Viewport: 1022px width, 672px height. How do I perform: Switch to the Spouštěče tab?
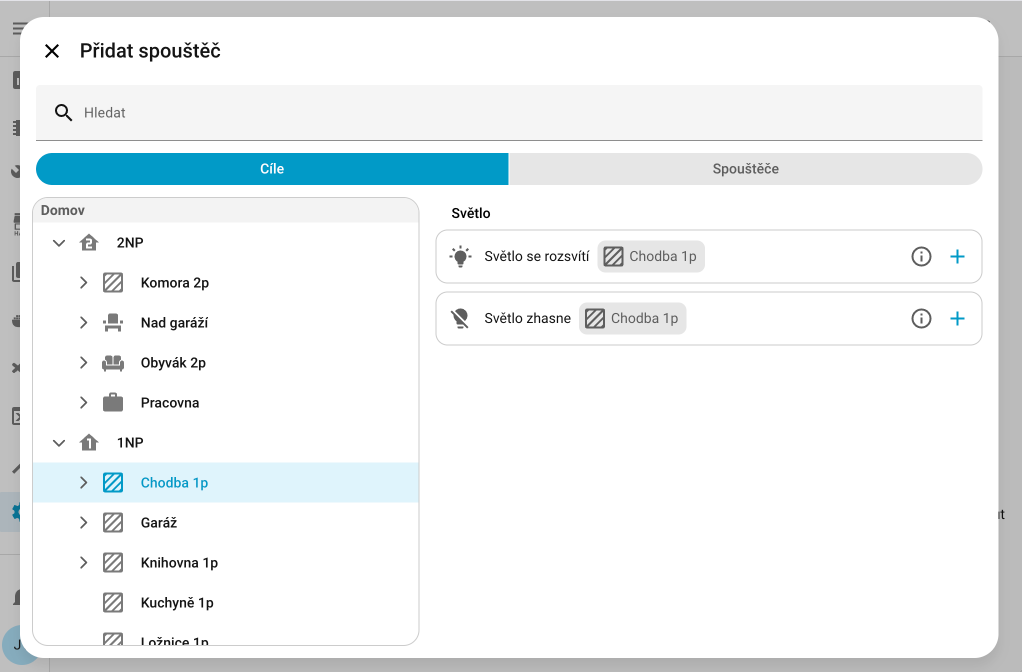pyautogui.click(x=745, y=169)
